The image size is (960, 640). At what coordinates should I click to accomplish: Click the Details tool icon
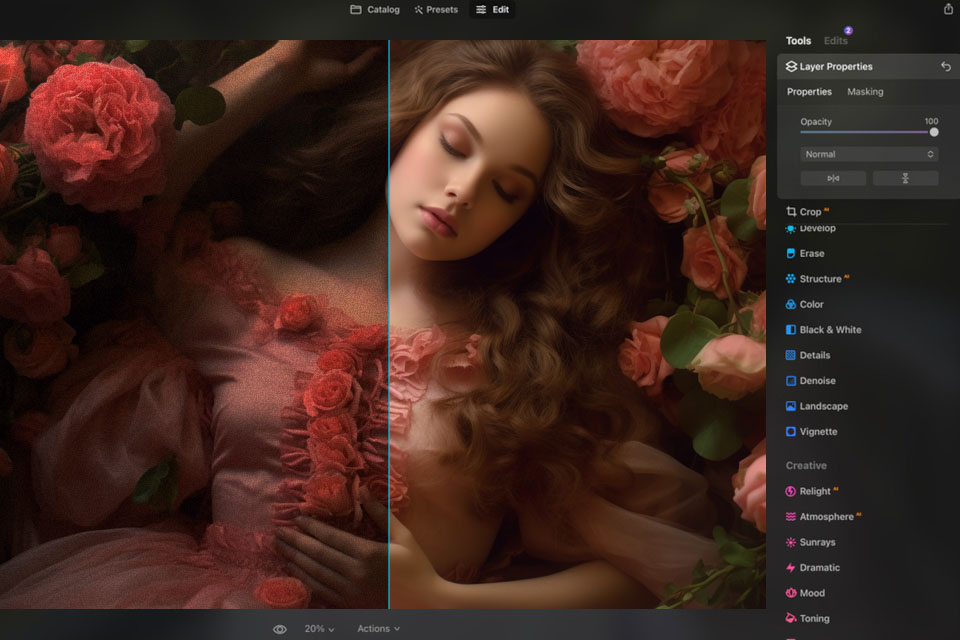790,355
